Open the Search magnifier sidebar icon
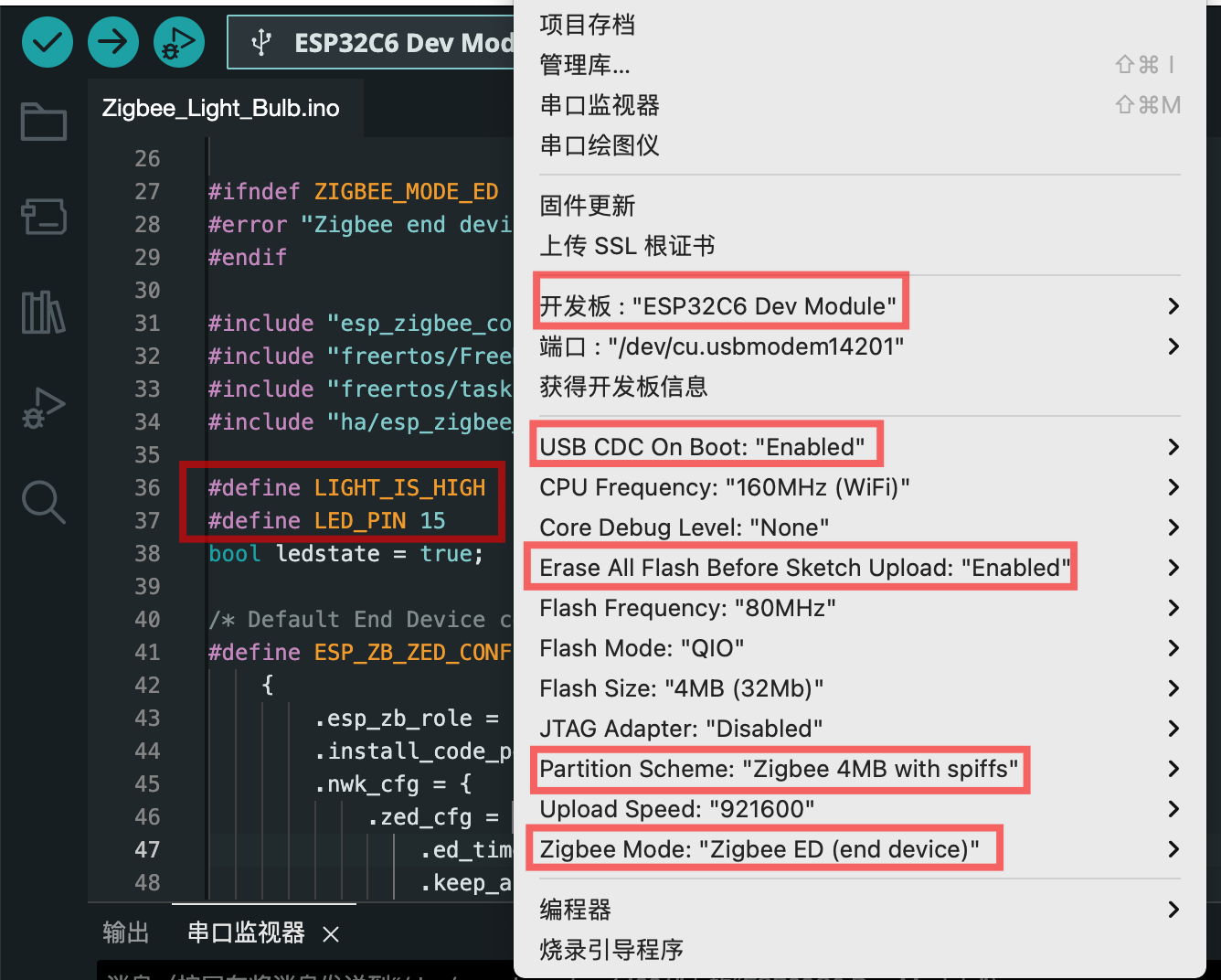The width and height of the screenshot is (1221, 980). (44, 502)
